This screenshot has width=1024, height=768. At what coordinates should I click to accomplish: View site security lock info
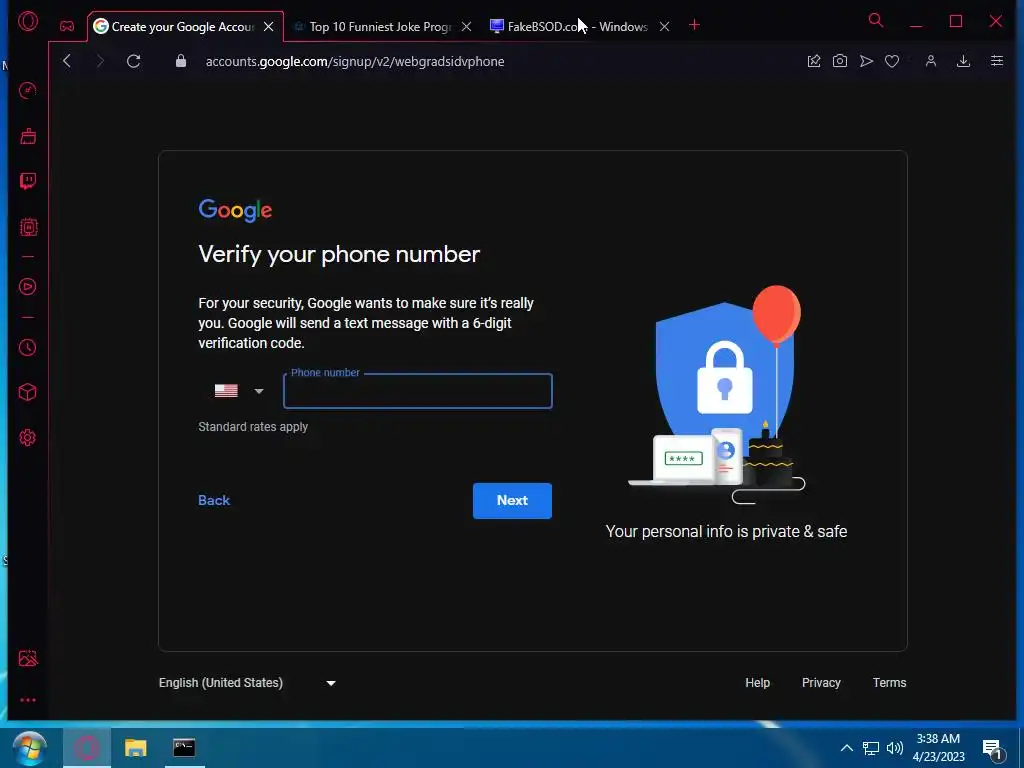click(181, 61)
